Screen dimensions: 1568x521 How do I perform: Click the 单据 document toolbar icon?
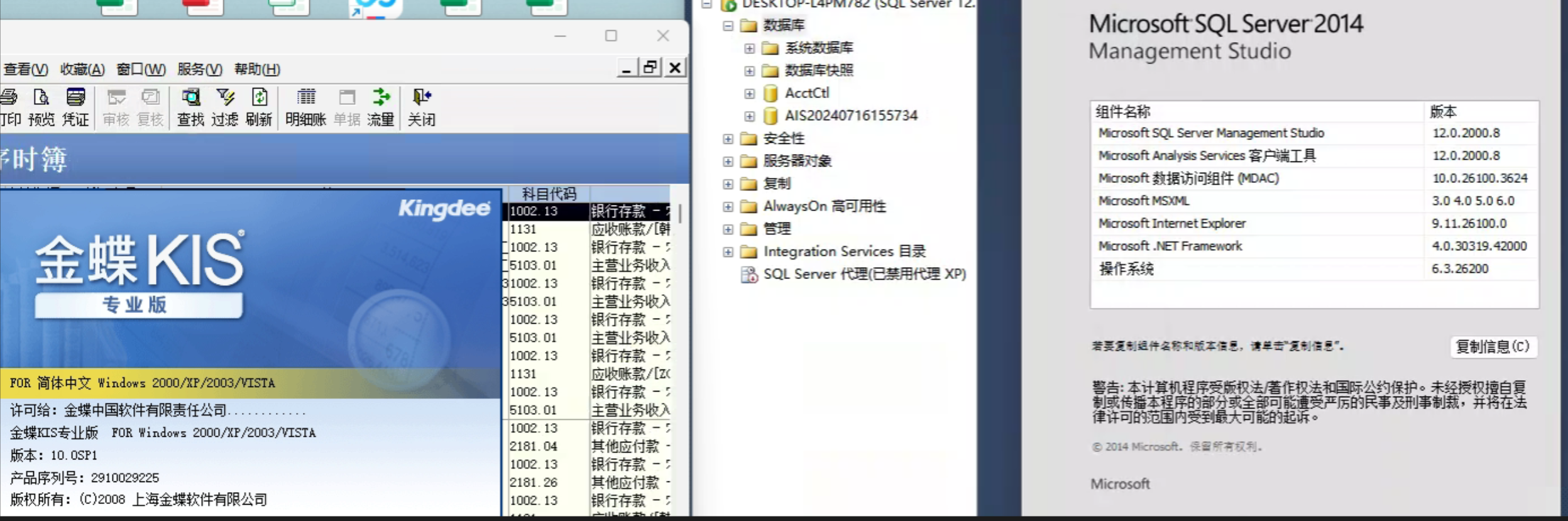click(x=347, y=107)
